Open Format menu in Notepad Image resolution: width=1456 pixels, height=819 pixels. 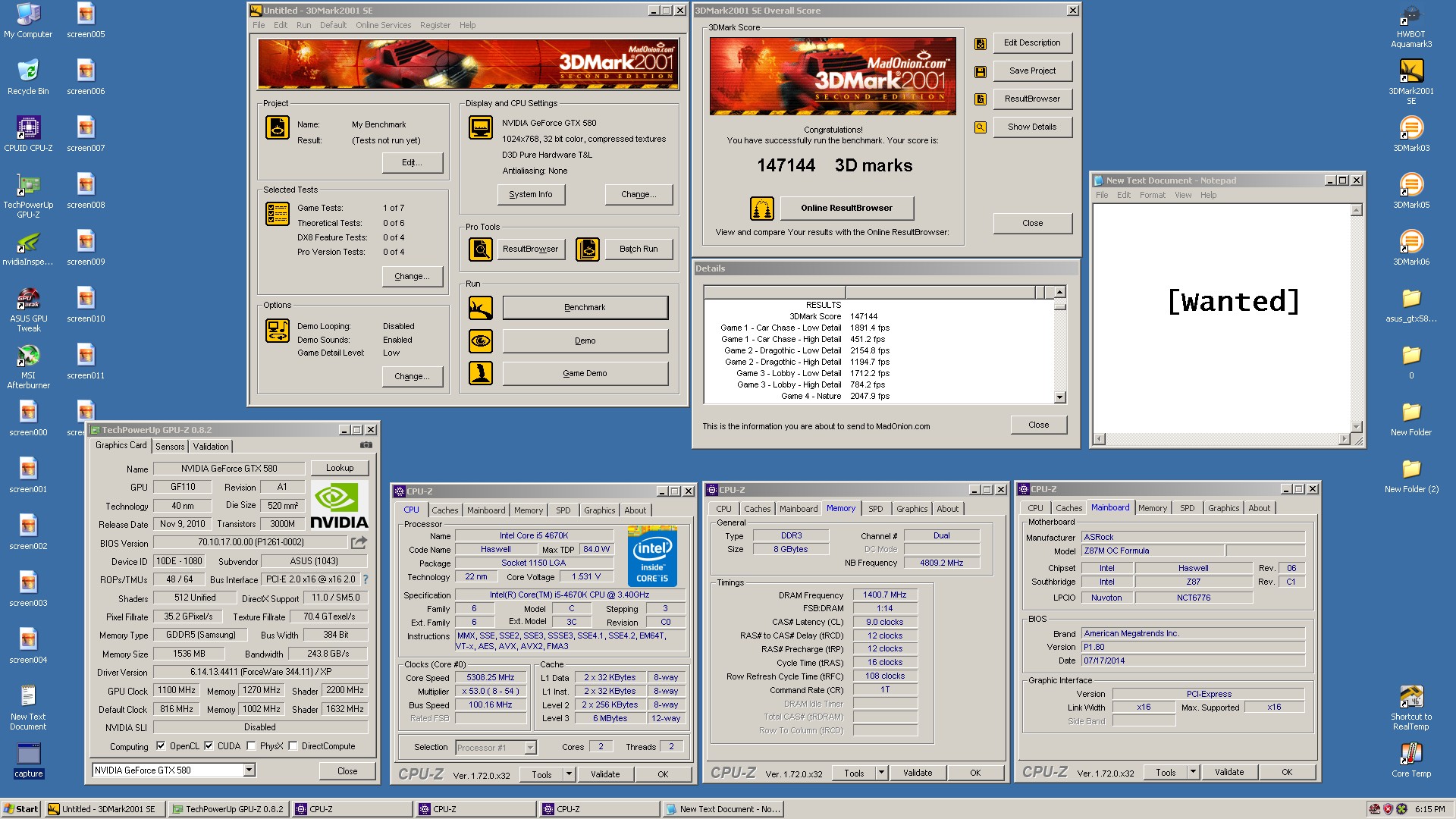point(1152,195)
